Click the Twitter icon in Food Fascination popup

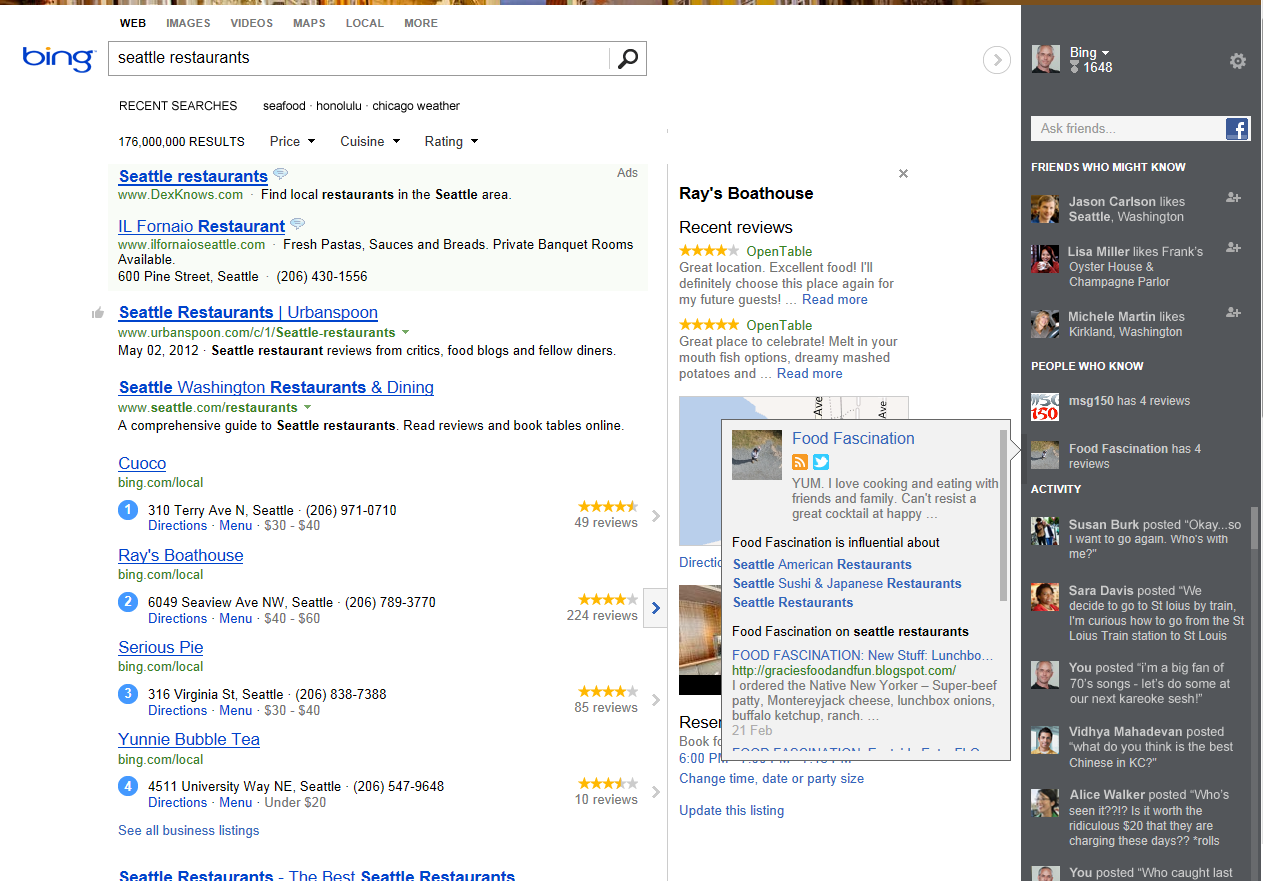[821, 462]
